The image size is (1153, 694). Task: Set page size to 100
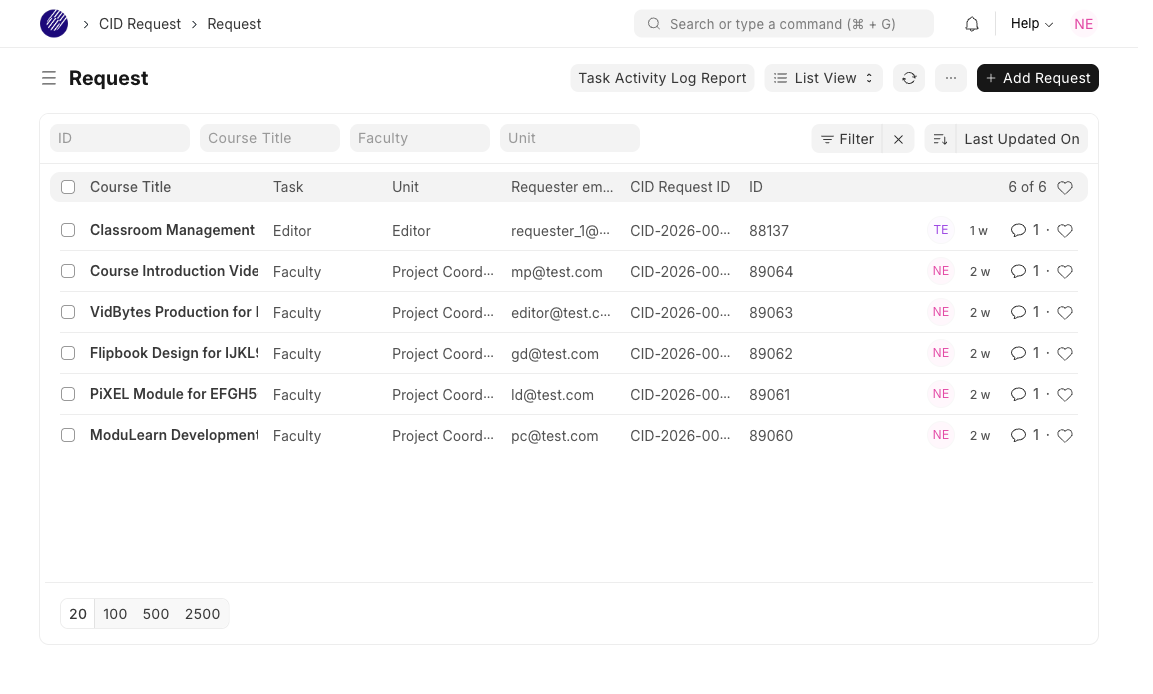(115, 614)
